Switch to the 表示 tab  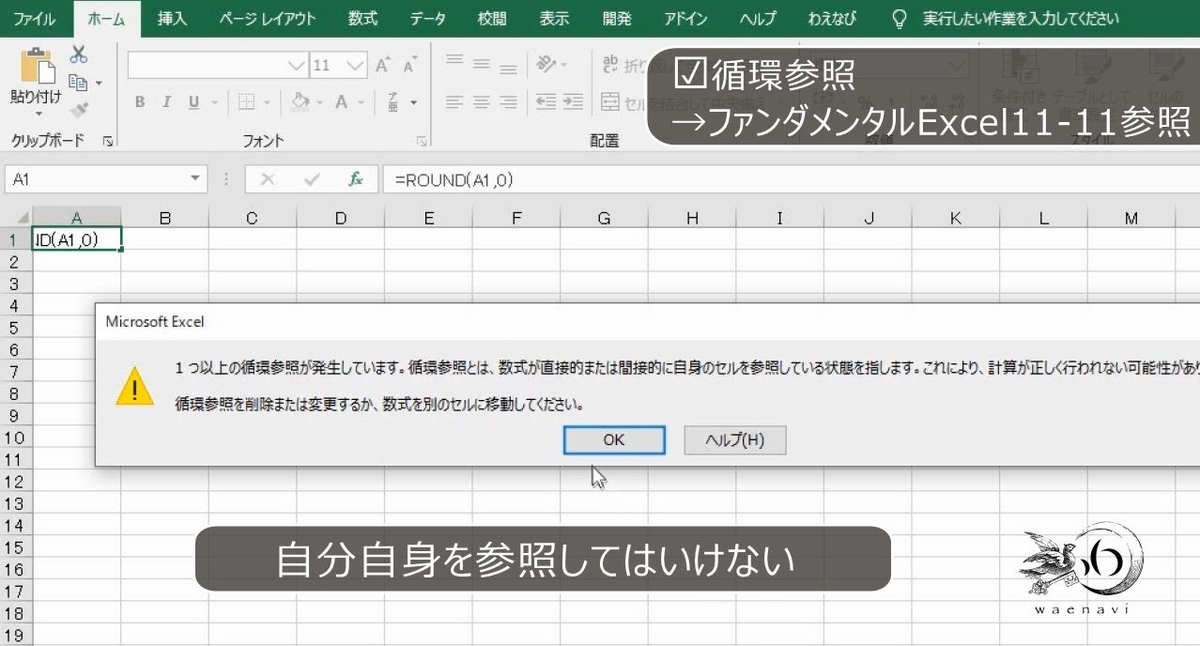pyautogui.click(x=553, y=18)
